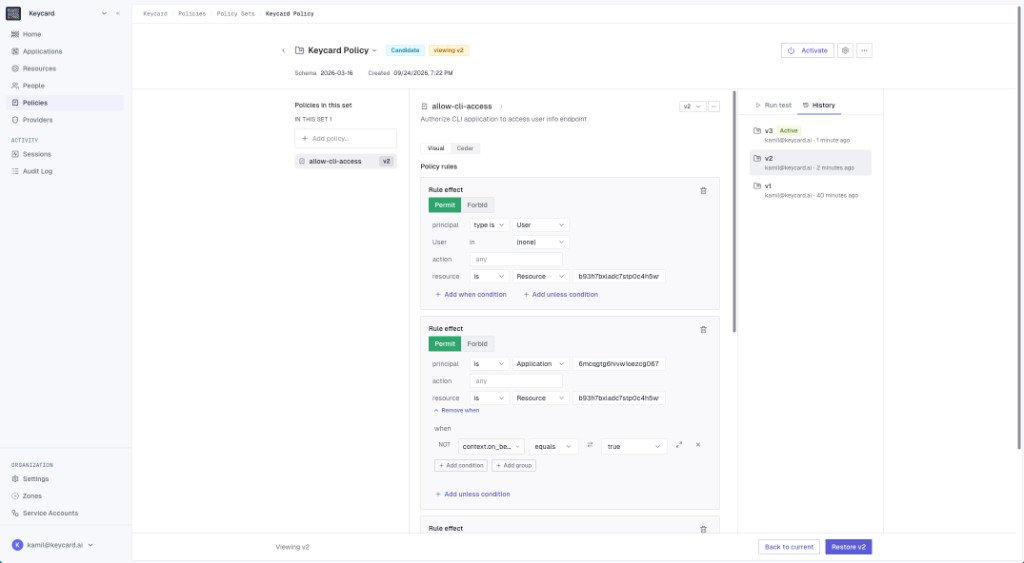Delete the second rule (Application principal) trash icon
This screenshot has height=563, width=1024.
(x=703, y=330)
